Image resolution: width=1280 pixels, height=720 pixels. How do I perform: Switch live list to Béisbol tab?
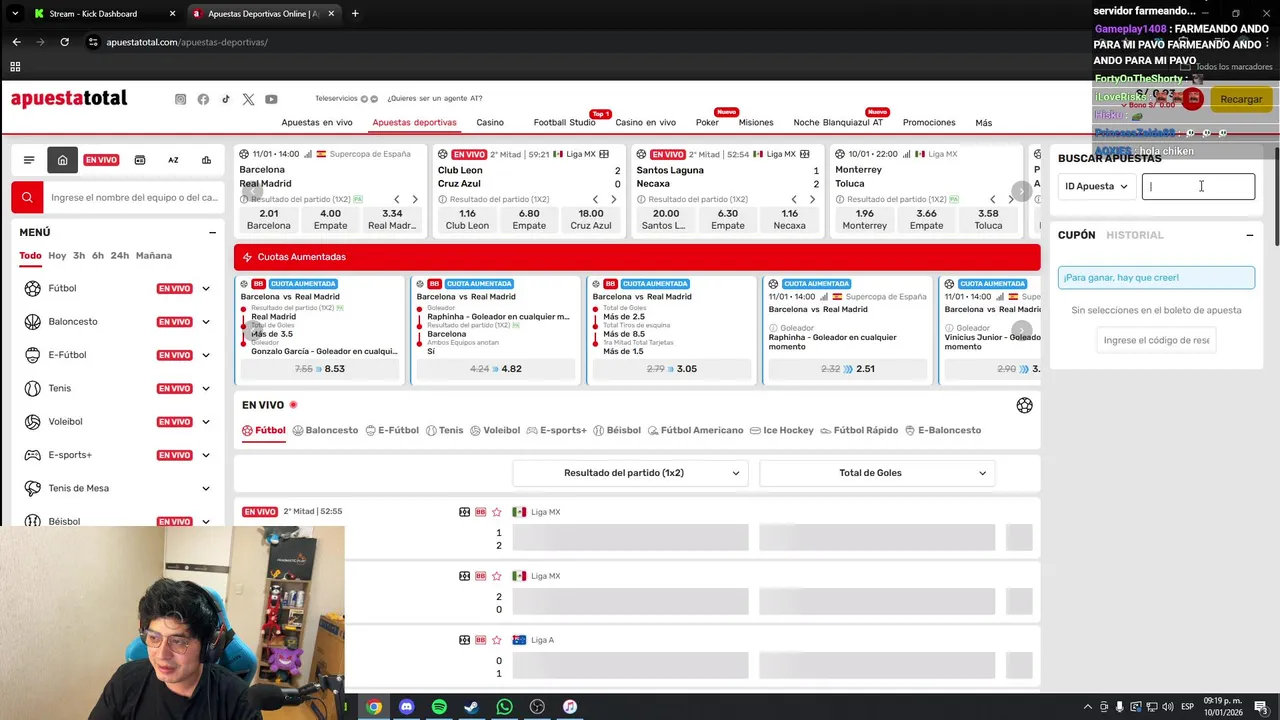point(616,430)
